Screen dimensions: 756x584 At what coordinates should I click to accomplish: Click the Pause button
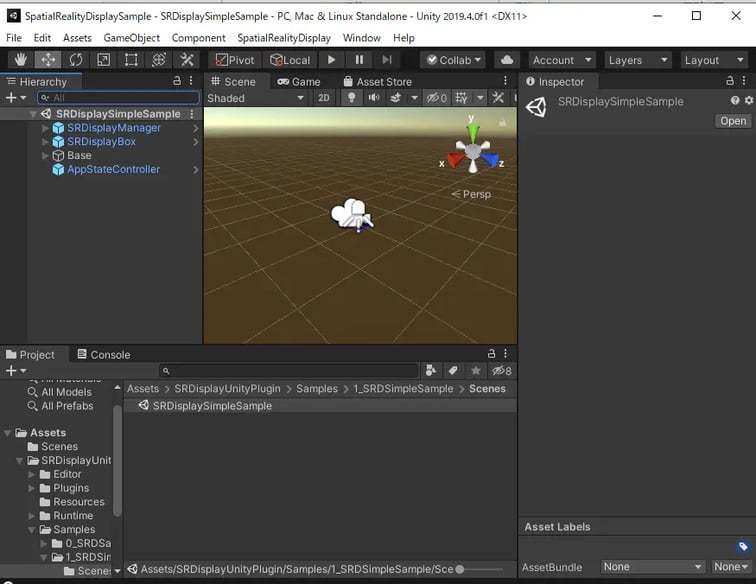coord(359,60)
